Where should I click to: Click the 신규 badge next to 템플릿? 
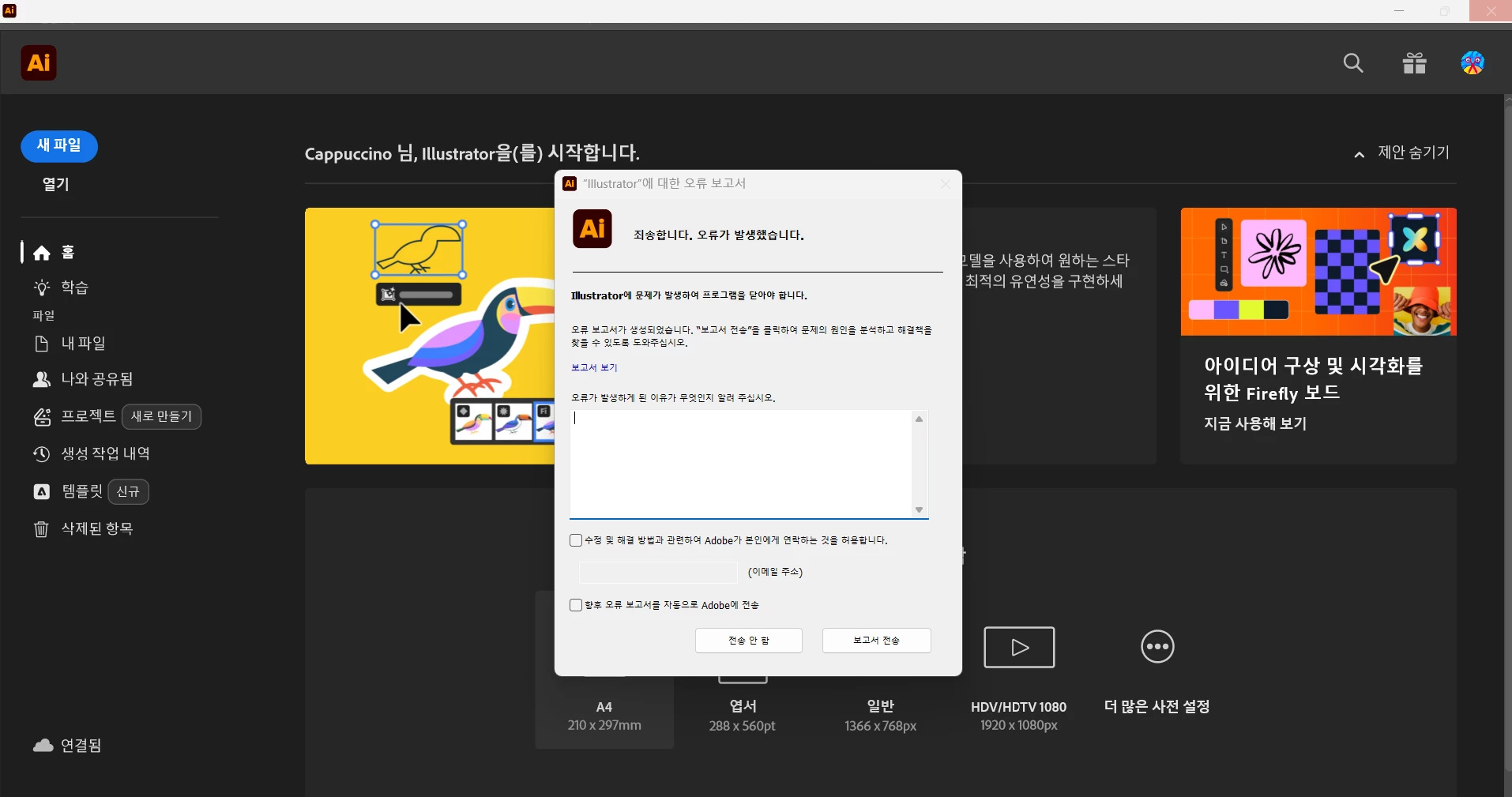[128, 491]
